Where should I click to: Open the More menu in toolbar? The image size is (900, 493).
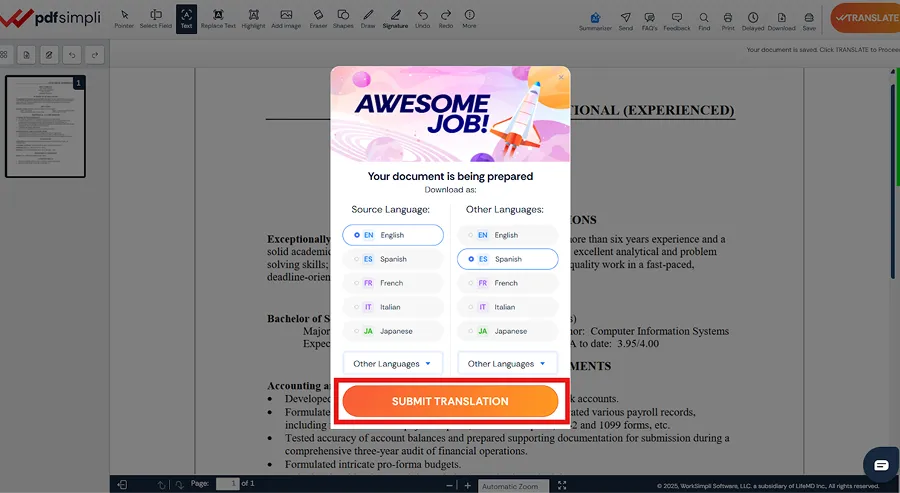click(469, 19)
